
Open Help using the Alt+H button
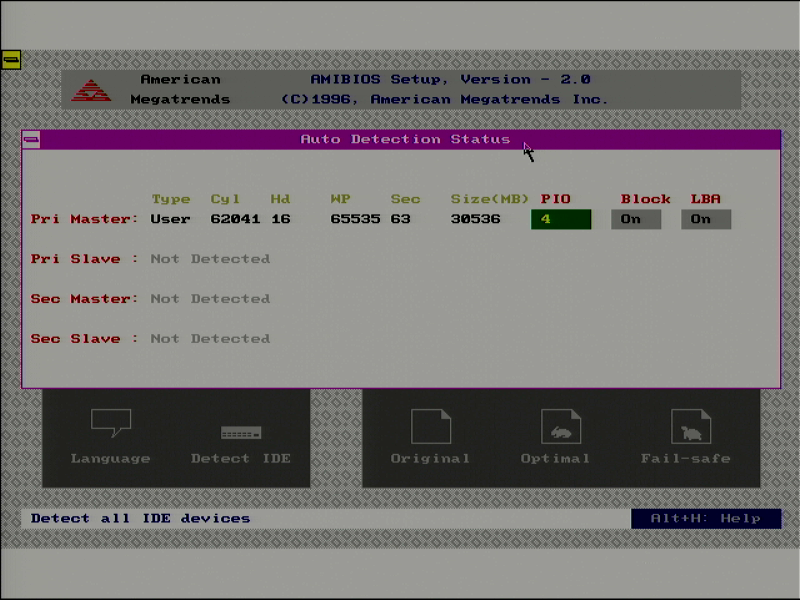706,518
